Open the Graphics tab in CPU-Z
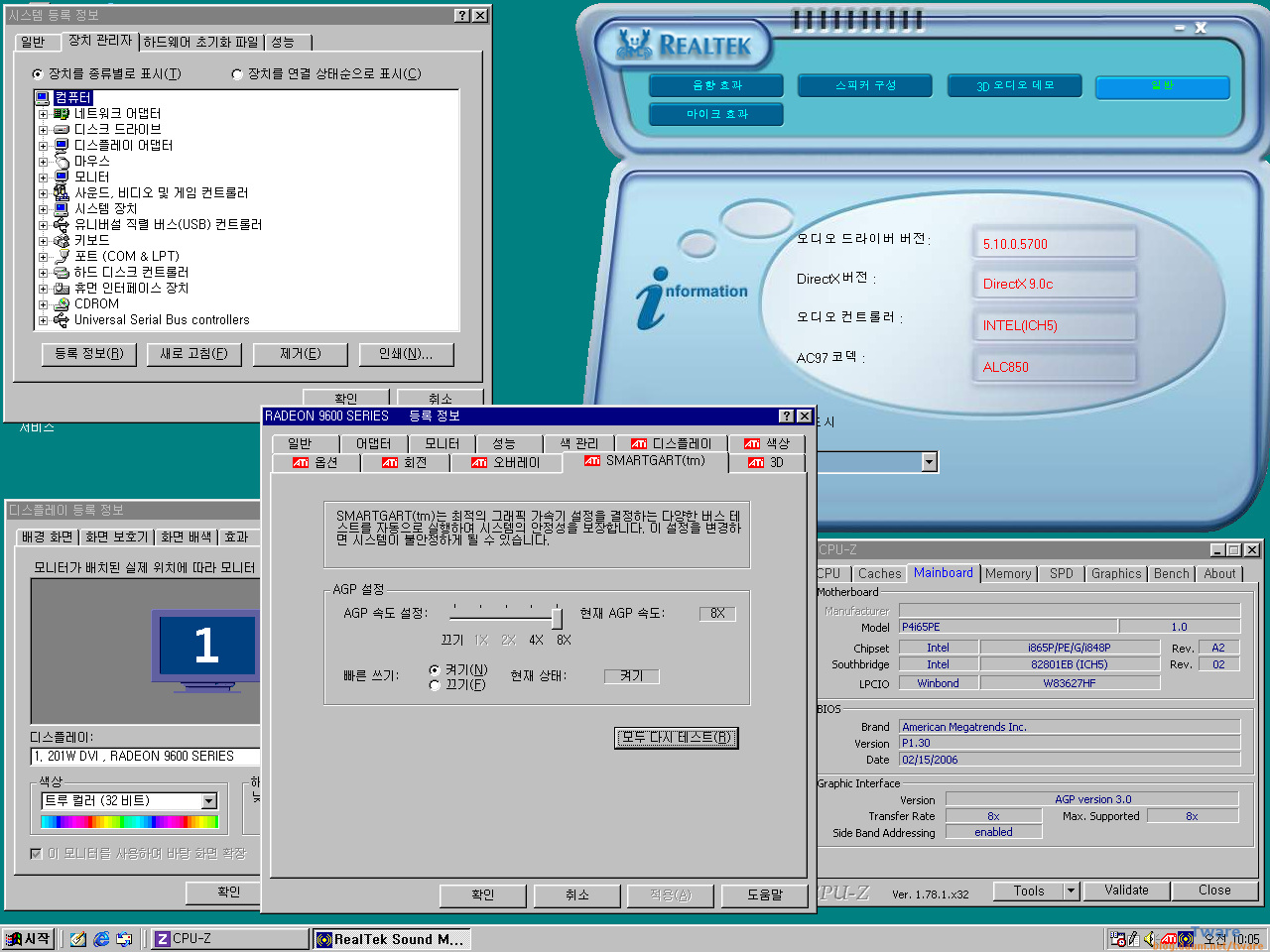1270x952 pixels. (x=1116, y=573)
